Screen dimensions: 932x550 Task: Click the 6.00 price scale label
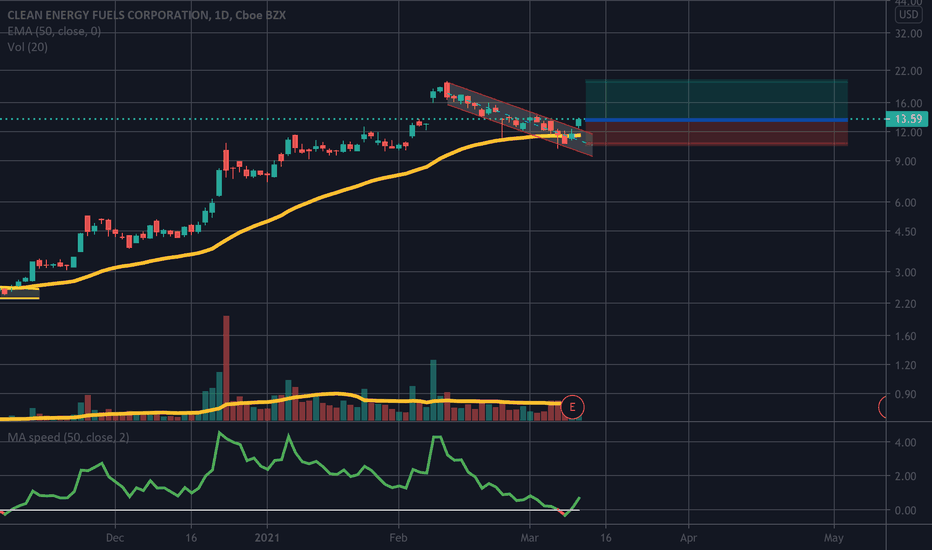click(x=905, y=202)
